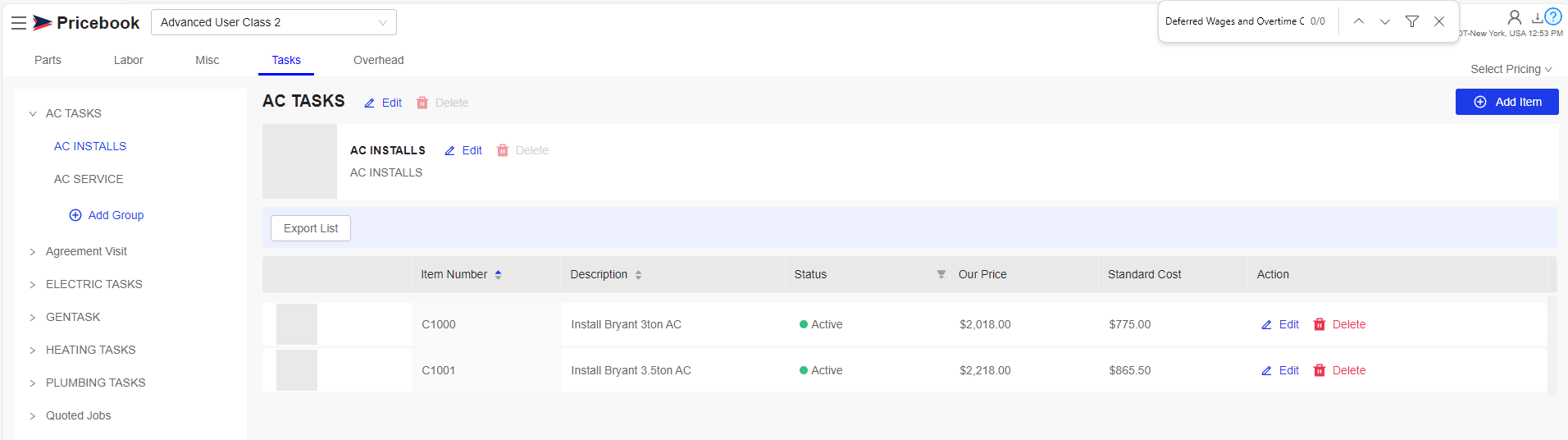The width and height of the screenshot is (1568, 440).
Task: Click the Active status of C1001
Action: point(821,370)
